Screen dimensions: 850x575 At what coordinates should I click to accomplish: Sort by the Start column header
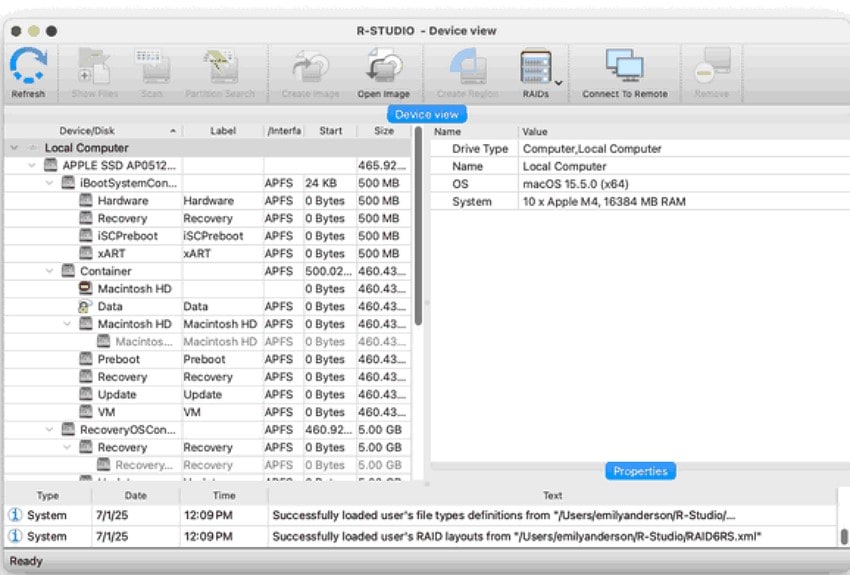[330, 131]
